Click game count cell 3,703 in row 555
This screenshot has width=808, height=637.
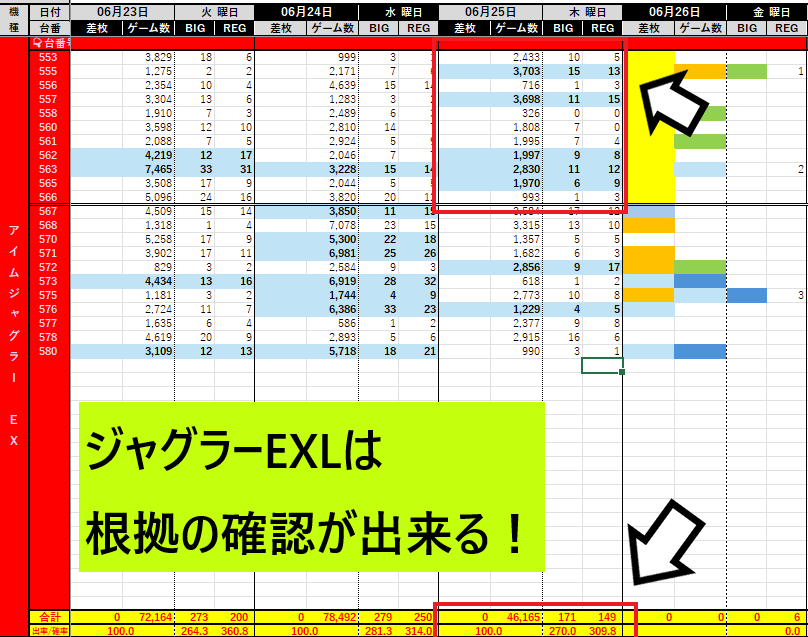coord(516,71)
